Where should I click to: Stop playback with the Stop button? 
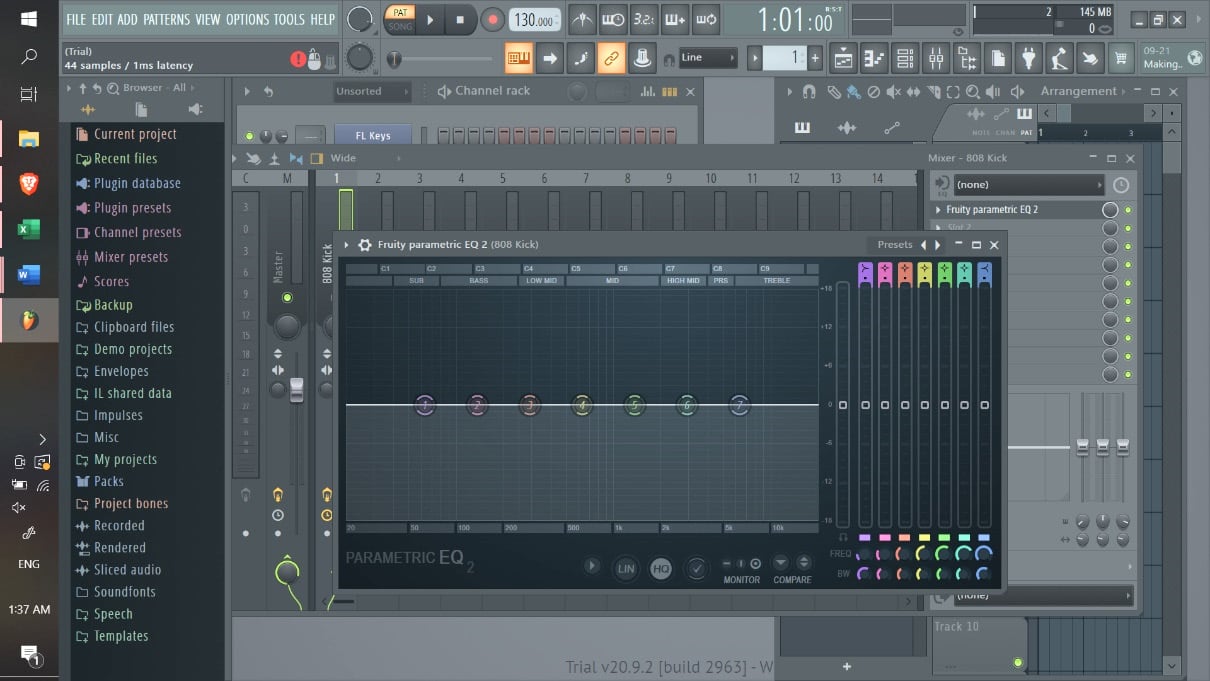pyautogui.click(x=460, y=19)
